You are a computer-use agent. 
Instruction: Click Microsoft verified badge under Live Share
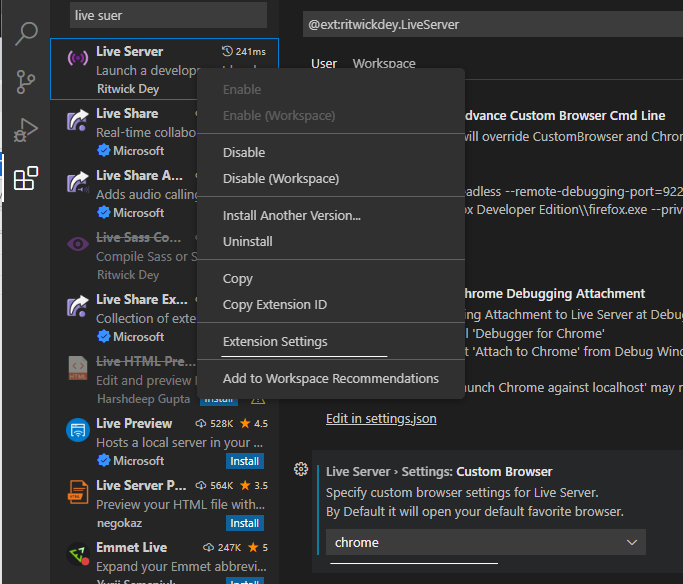coord(104,151)
